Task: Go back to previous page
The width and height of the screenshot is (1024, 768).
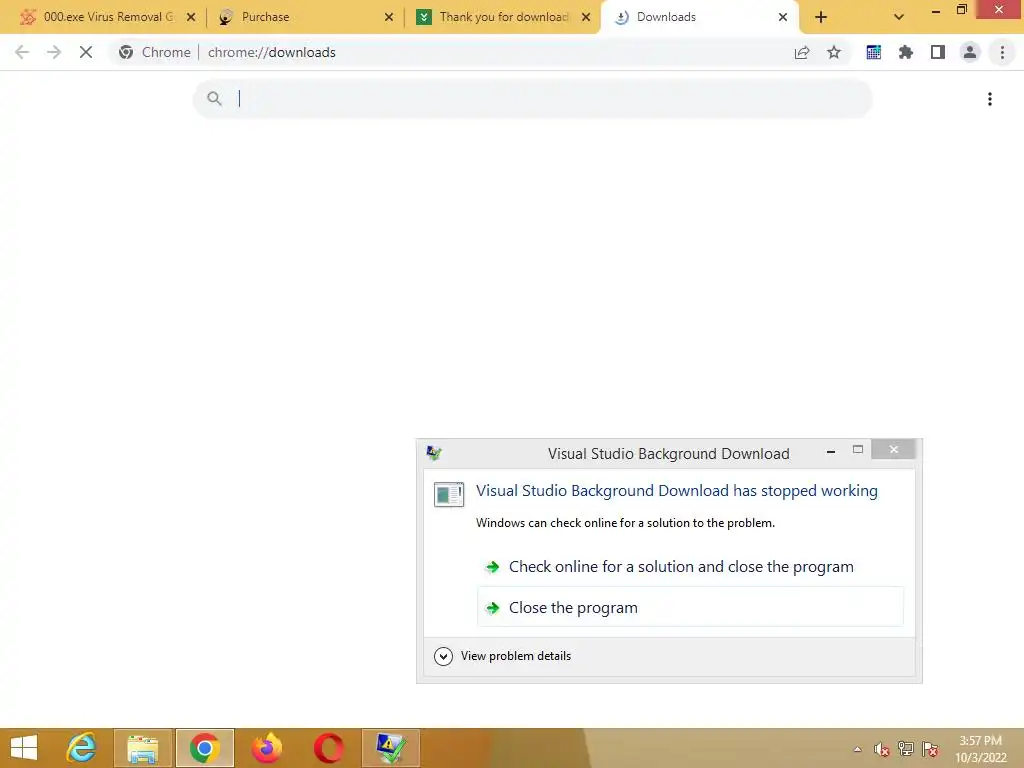Action: 22,52
